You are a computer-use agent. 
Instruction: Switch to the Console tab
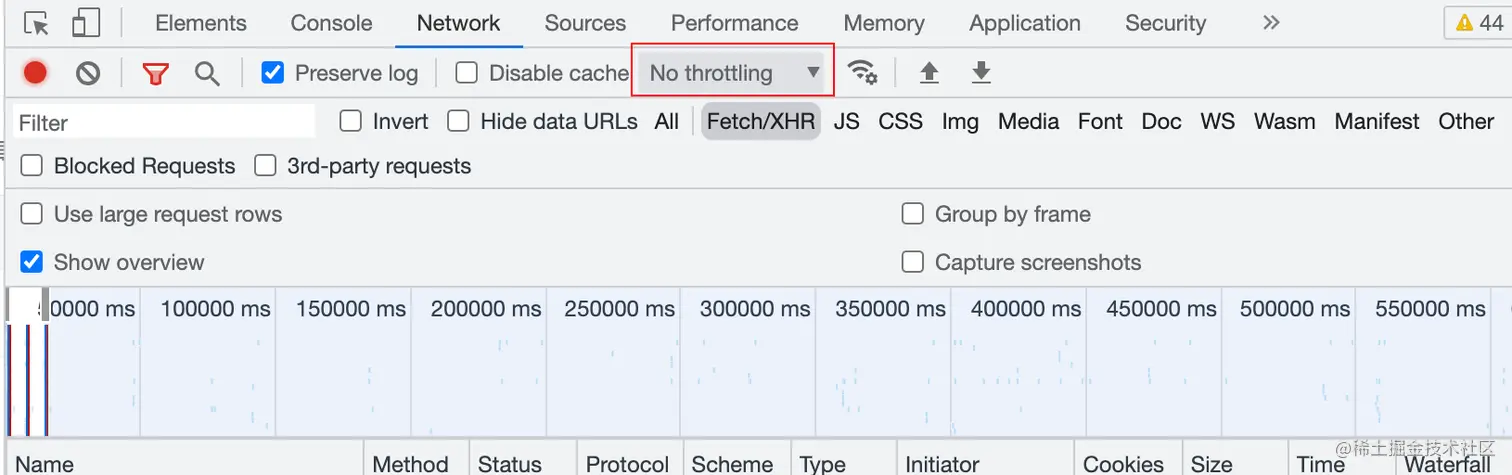coord(331,23)
